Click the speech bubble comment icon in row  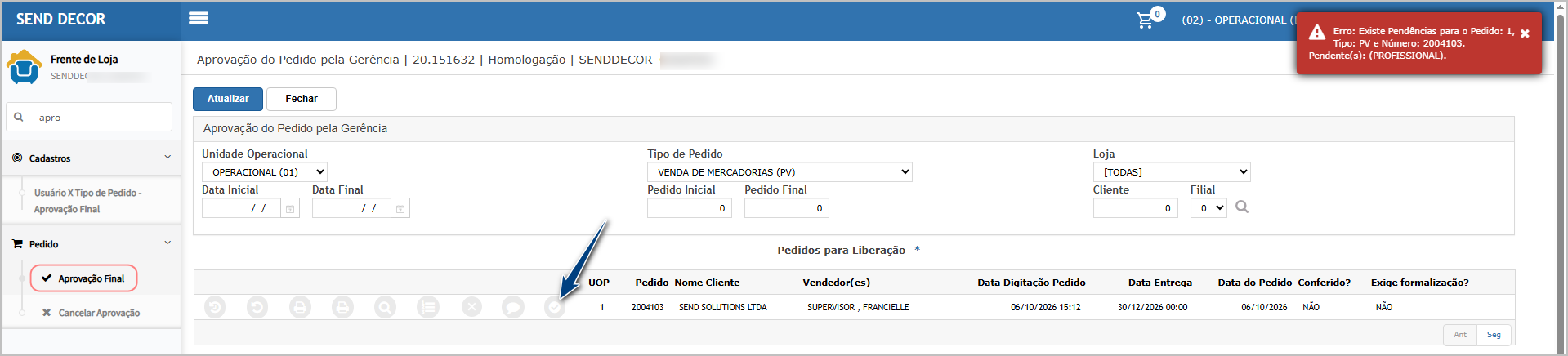pyautogui.click(x=513, y=307)
